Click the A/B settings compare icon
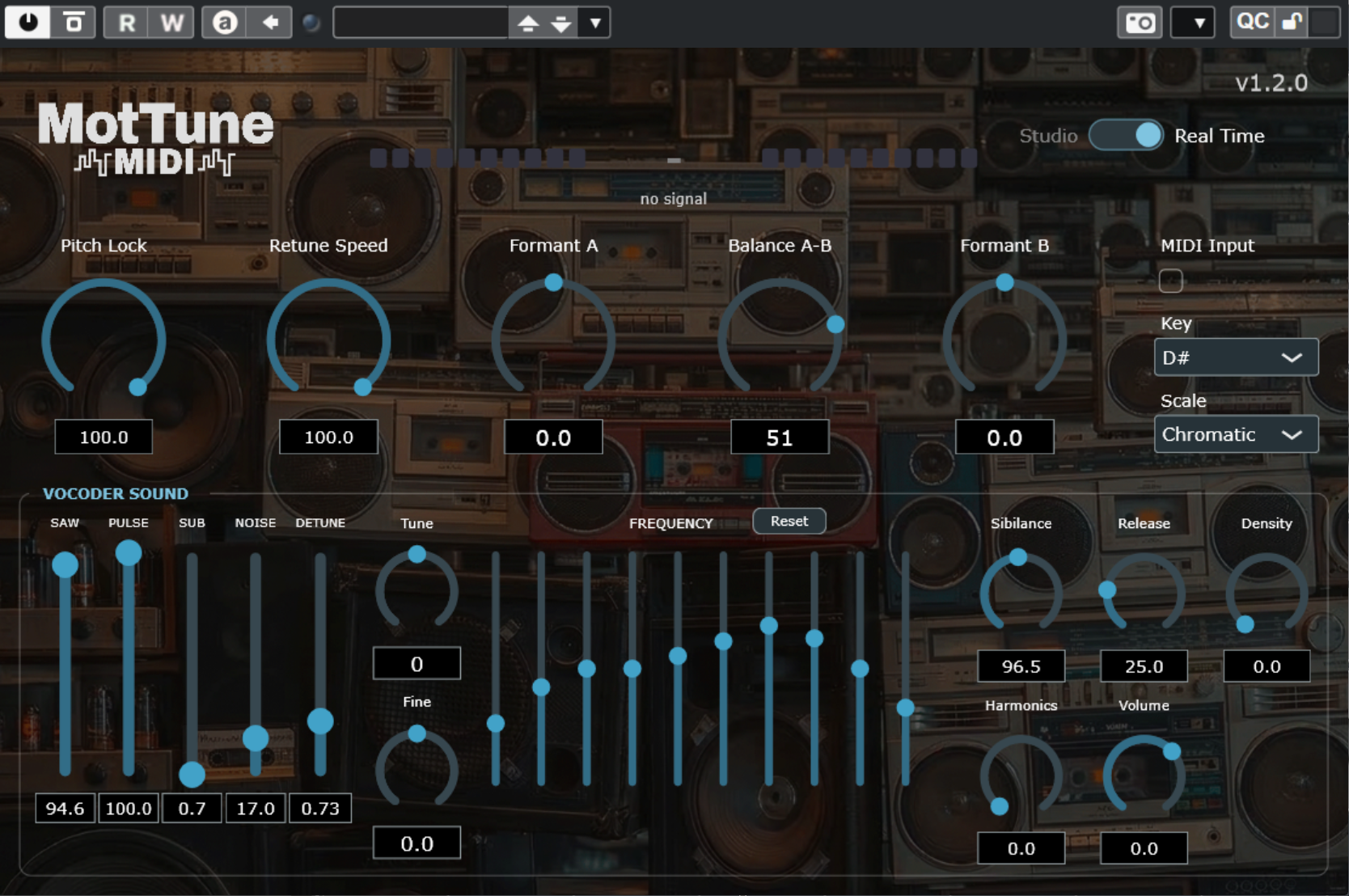Image resolution: width=1349 pixels, height=896 pixels. (x=224, y=22)
